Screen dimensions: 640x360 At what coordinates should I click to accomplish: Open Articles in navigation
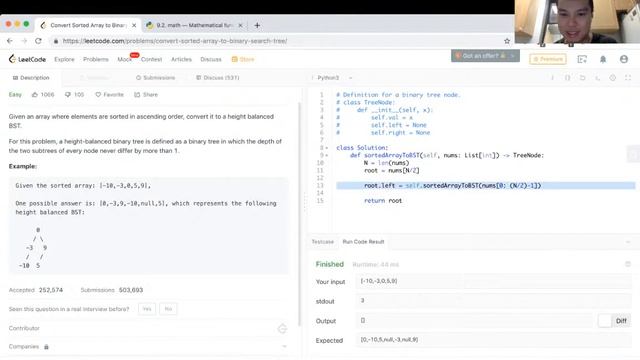181,59
